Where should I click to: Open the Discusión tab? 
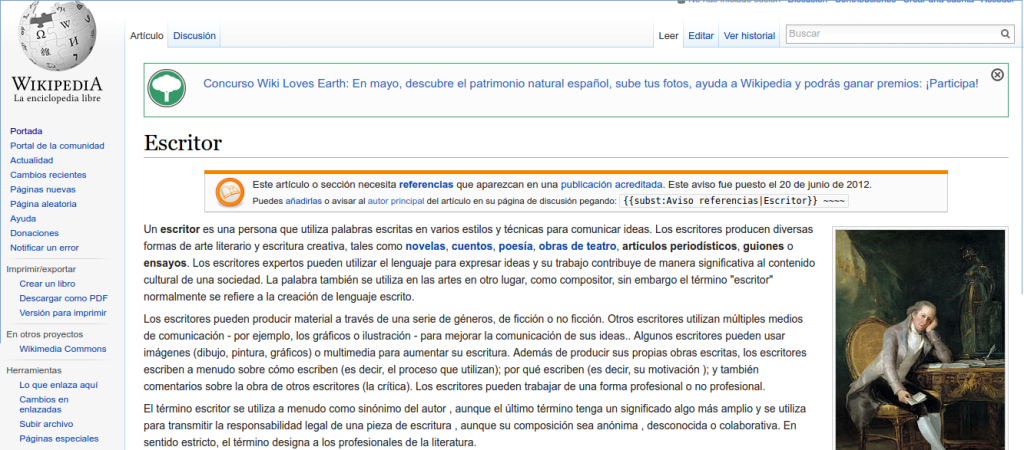[195, 36]
